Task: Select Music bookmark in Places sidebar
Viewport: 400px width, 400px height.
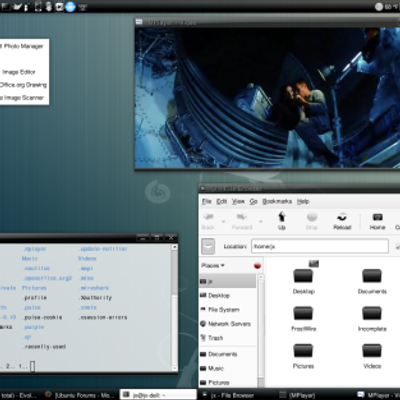Action: coord(212,368)
